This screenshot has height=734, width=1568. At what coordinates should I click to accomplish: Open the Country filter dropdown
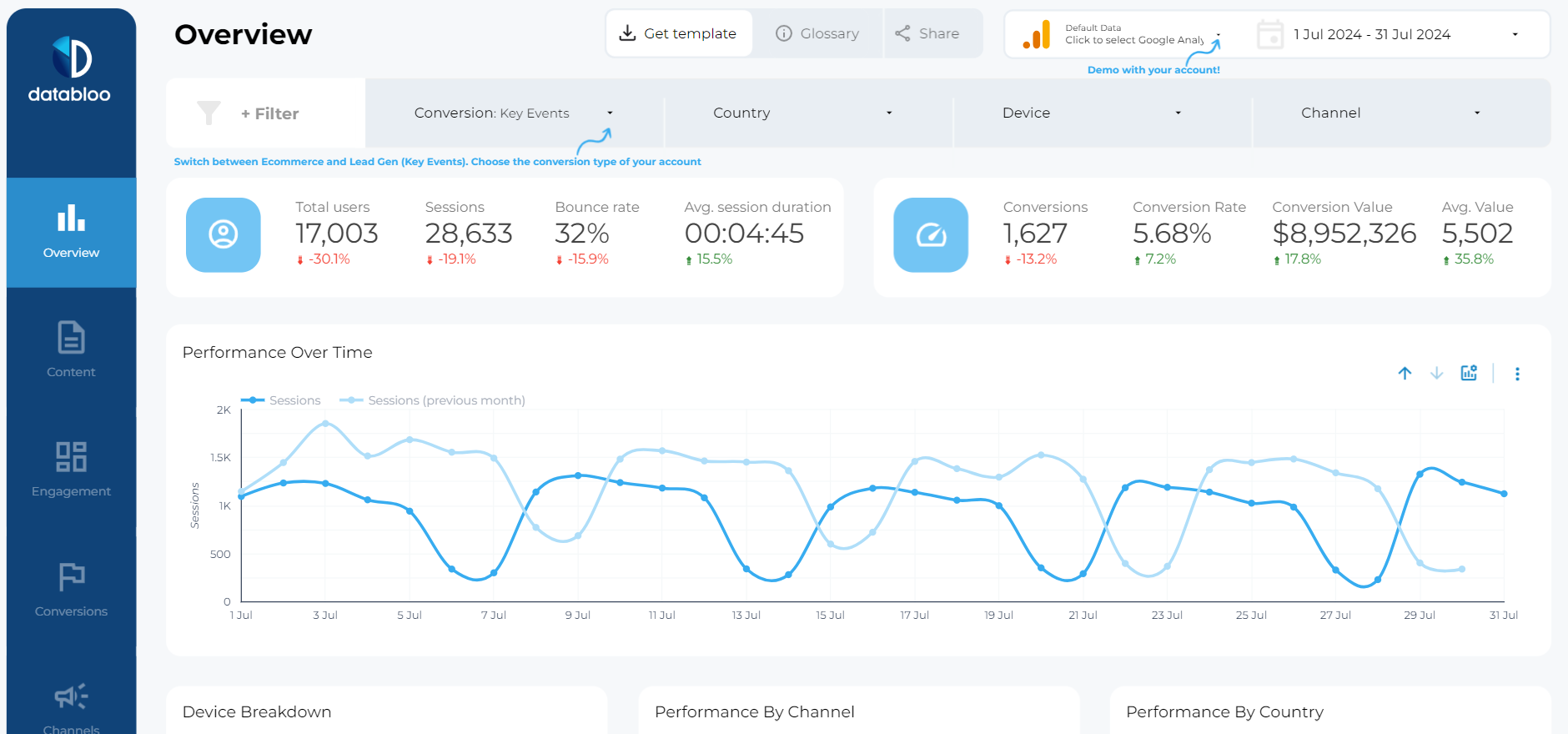(802, 113)
